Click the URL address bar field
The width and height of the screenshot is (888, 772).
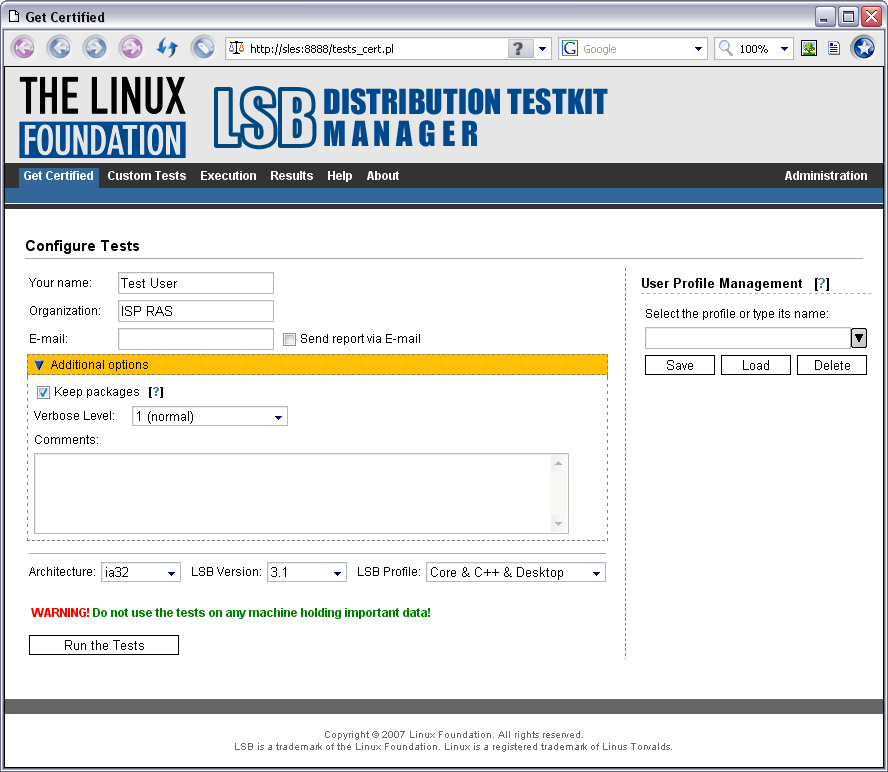[x=377, y=49]
